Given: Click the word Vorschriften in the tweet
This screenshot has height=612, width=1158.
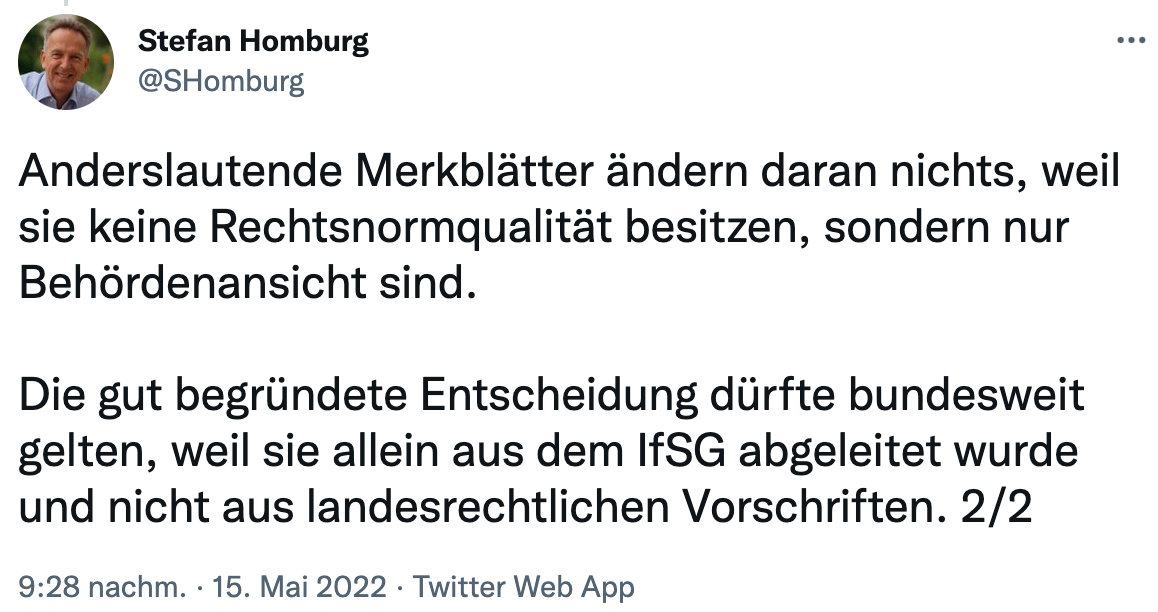Looking at the screenshot, I should (815, 507).
